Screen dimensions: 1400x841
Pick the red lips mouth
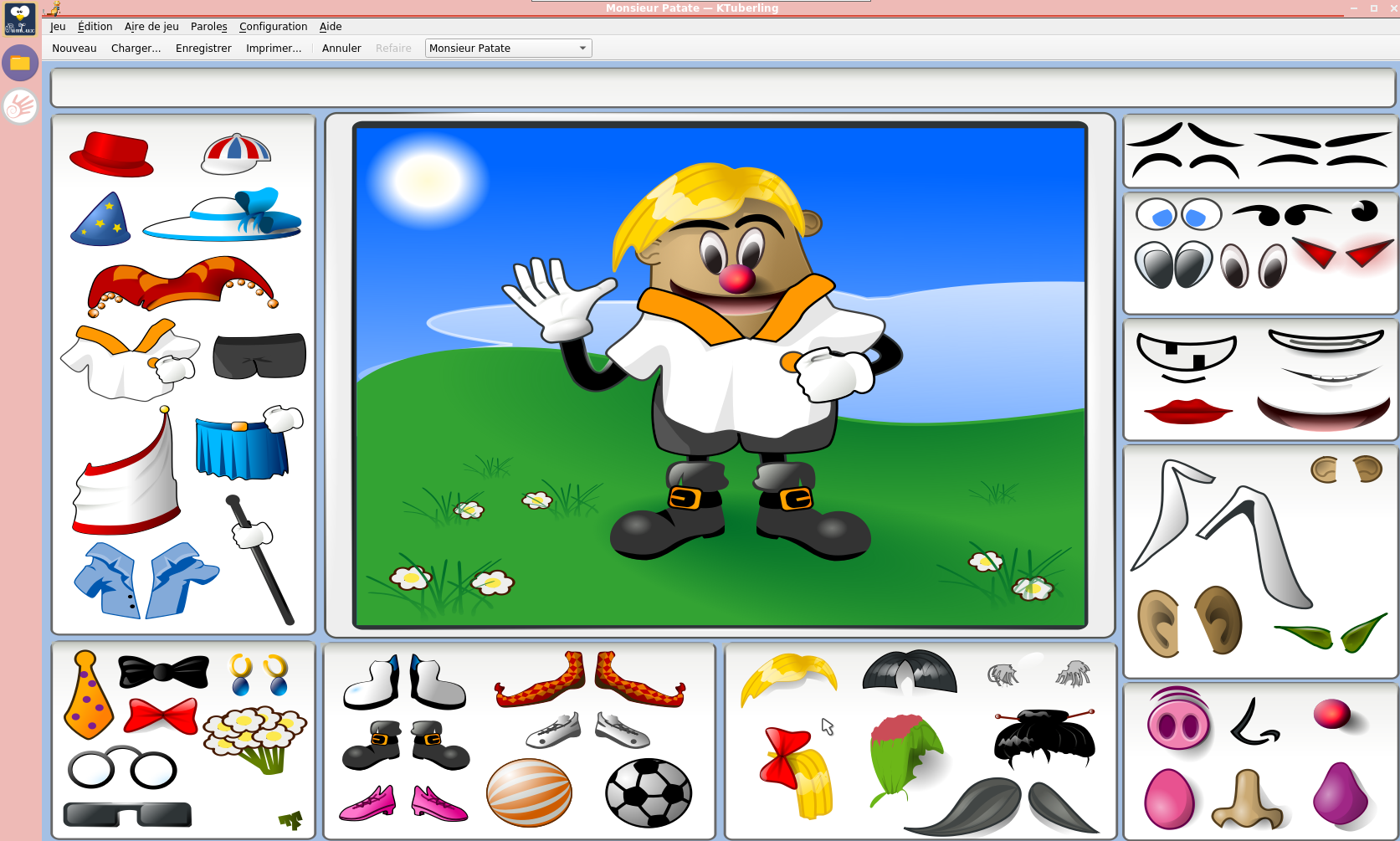1187,411
